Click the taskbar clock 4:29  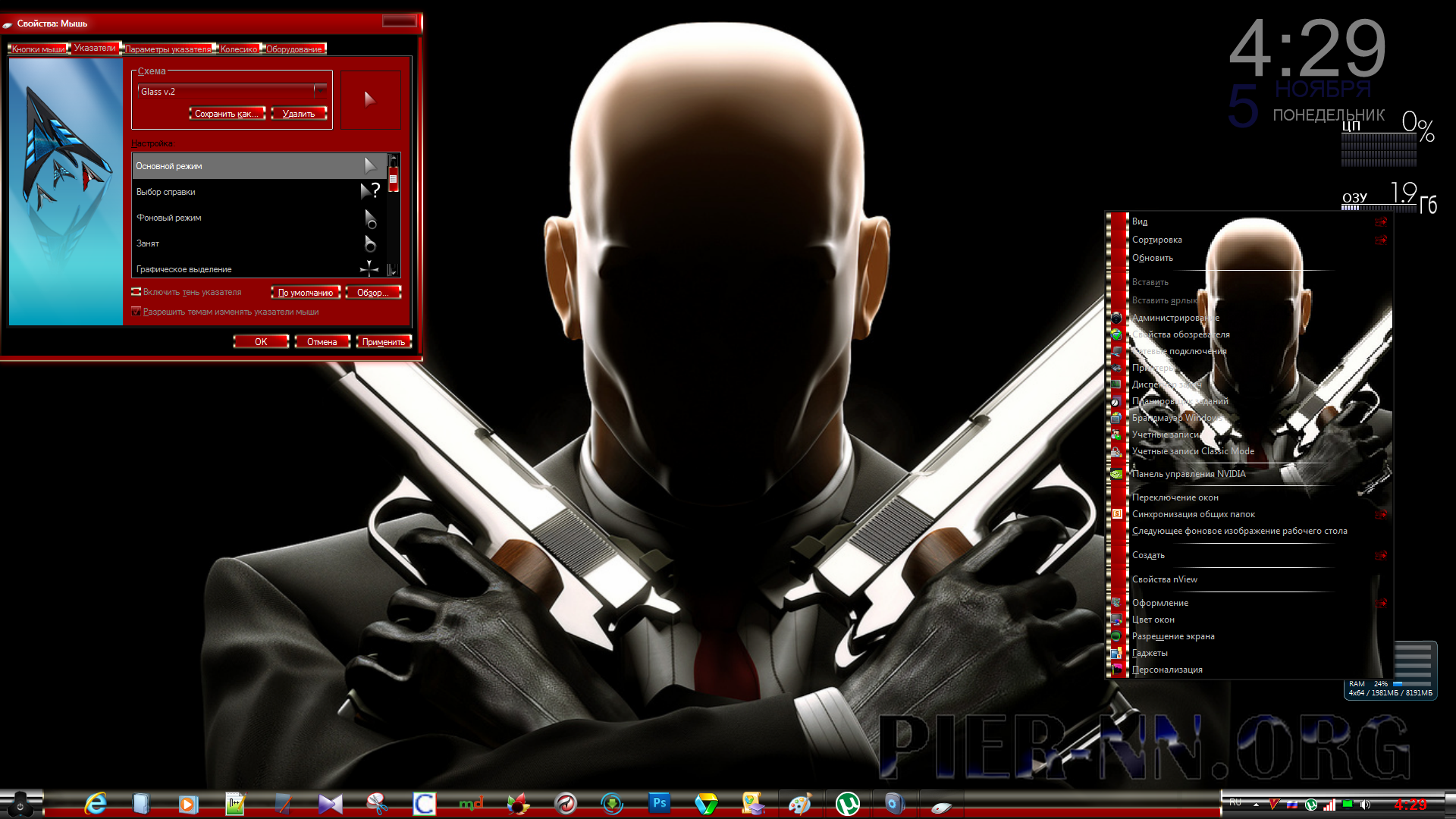click(x=1410, y=805)
